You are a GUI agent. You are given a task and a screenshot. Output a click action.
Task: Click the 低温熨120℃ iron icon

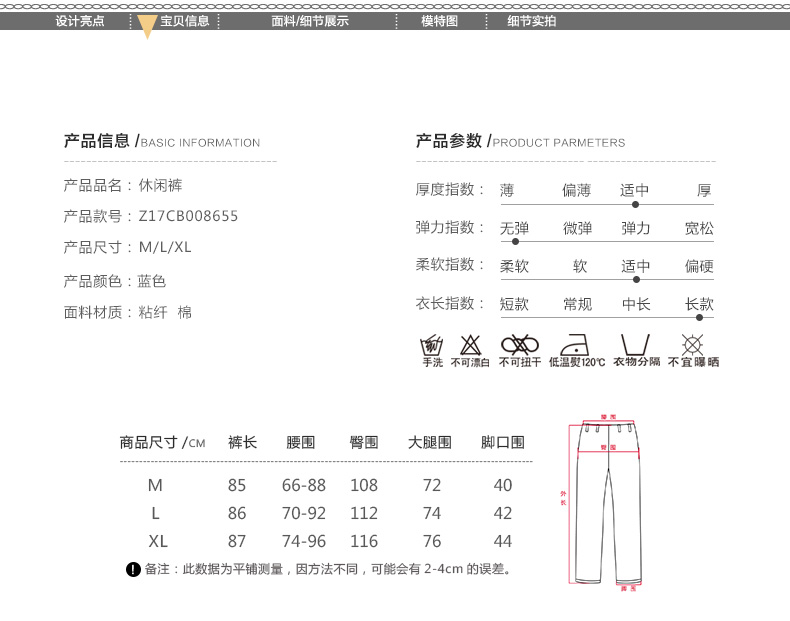576,351
